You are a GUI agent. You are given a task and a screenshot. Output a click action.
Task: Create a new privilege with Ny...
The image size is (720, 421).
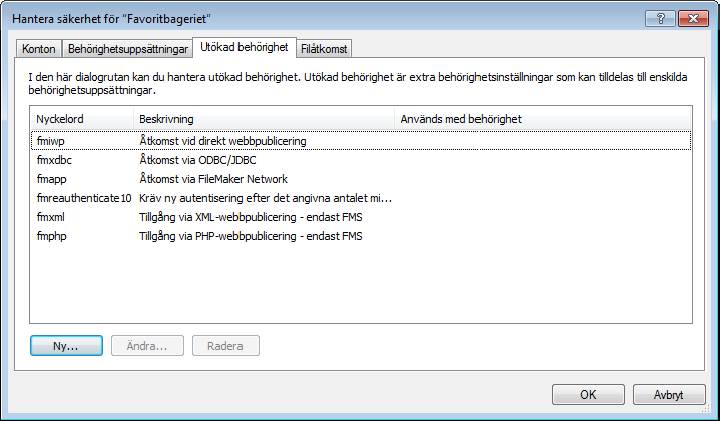pos(66,346)
